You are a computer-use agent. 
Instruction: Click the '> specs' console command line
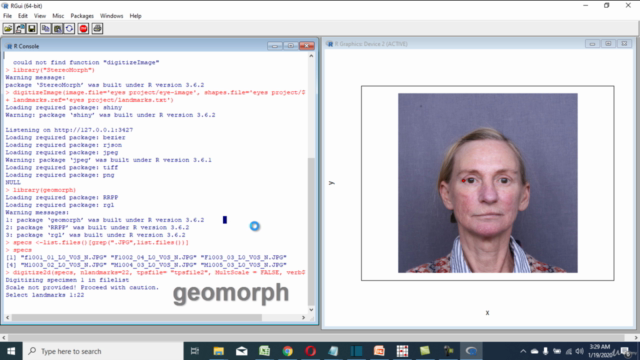(x=19, y=250)
